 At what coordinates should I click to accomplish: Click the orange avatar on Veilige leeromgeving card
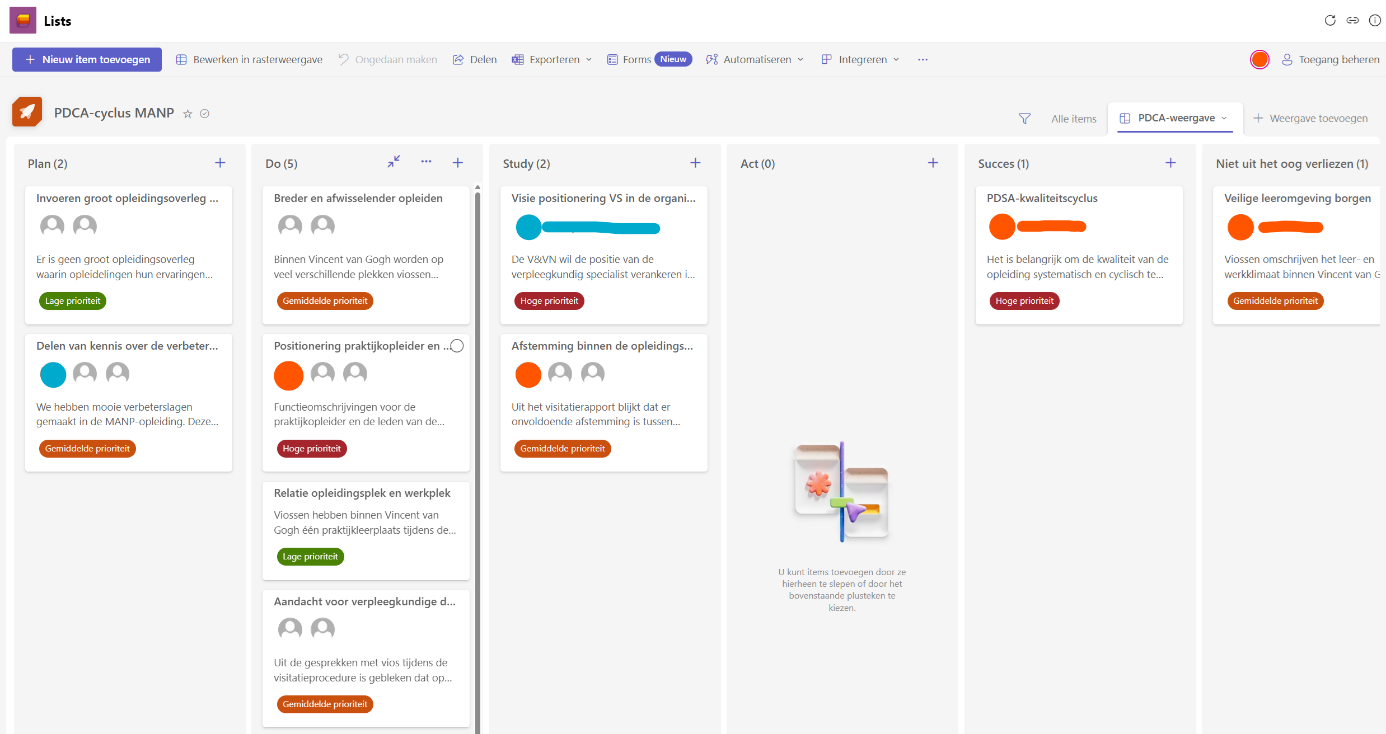point(1240,227)
